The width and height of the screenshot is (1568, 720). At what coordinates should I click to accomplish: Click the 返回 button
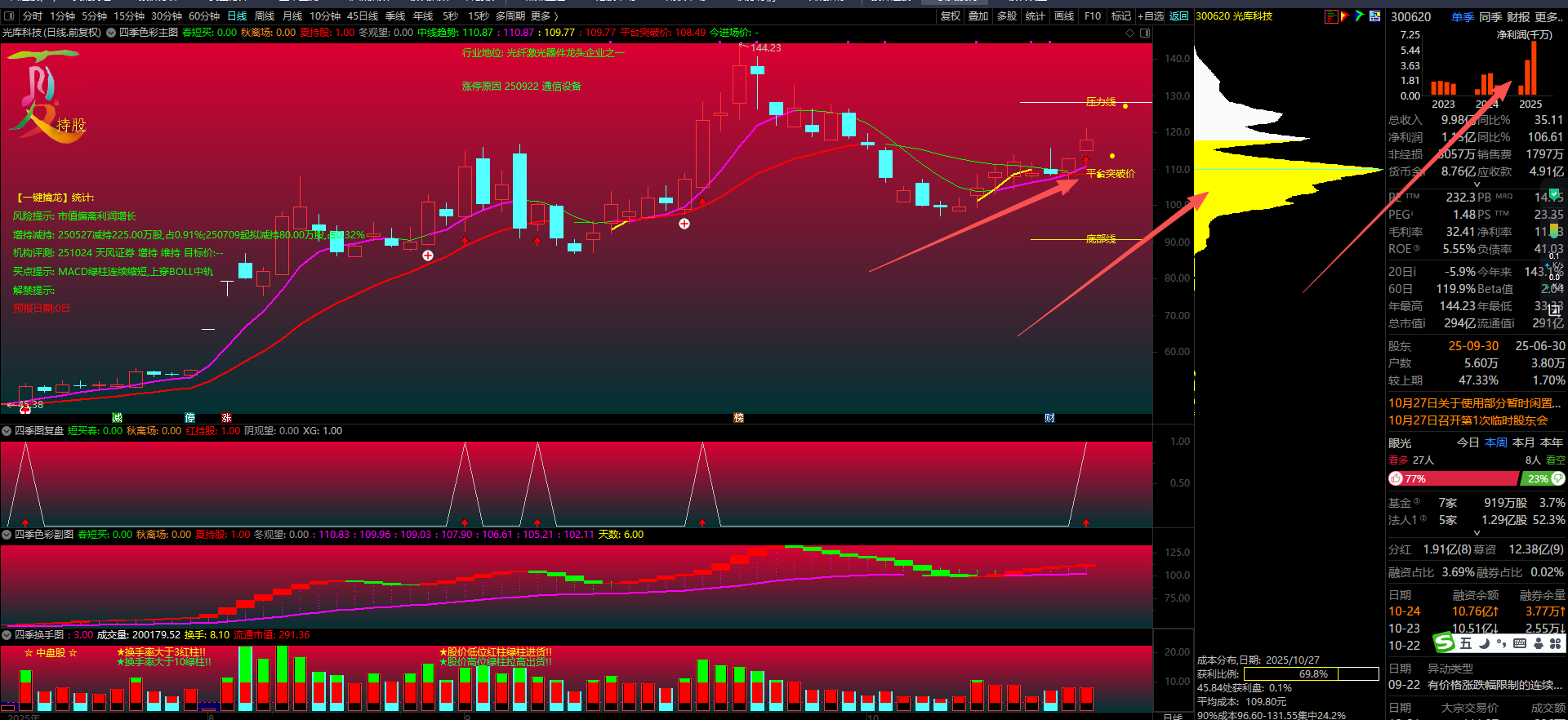[1178, 16]
